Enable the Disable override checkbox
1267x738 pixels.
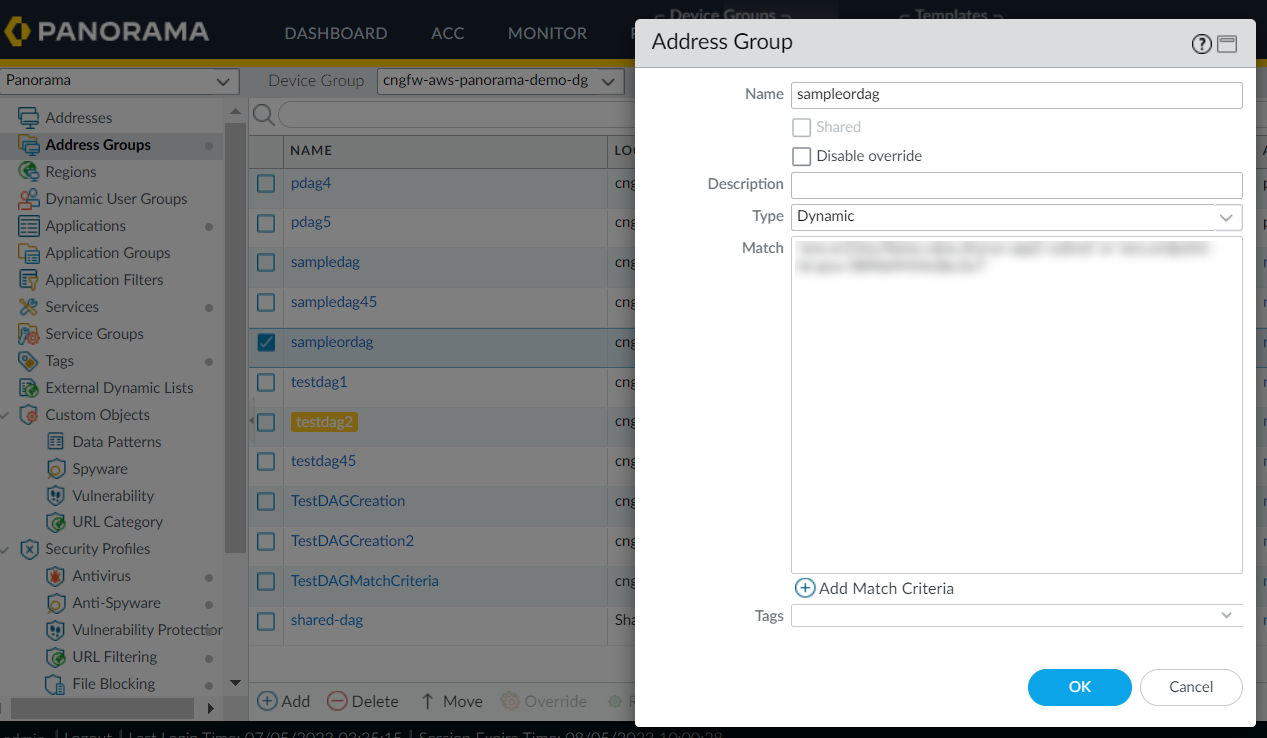pos(801,156)
